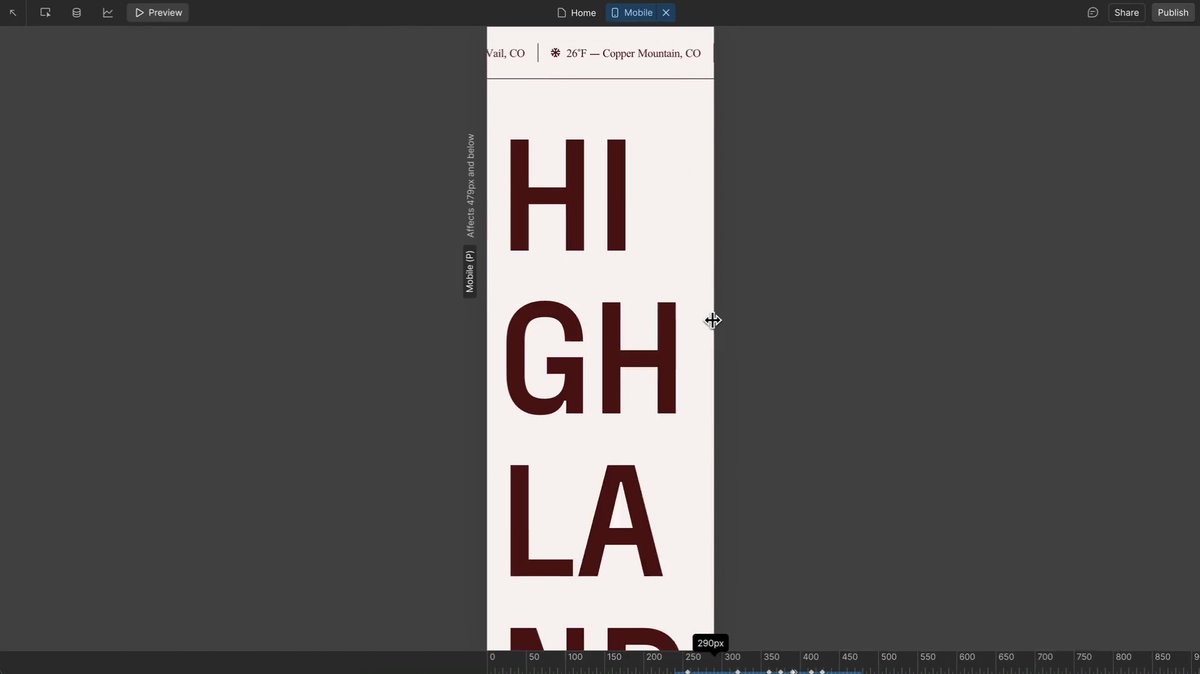This screenshot has width=1200, height=674.
Task: Close the Mobile breakpoint tab
Action: [666, 13]
